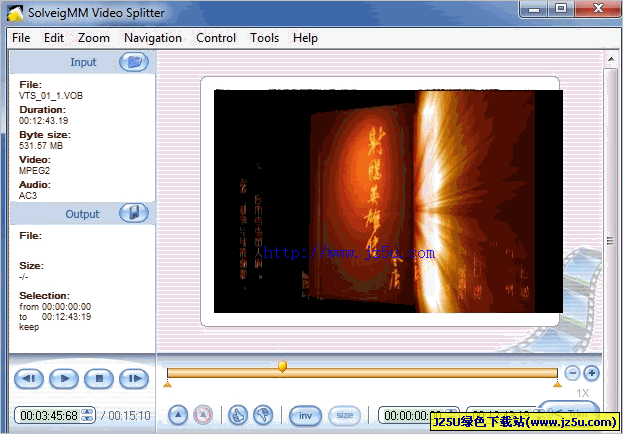
Task: Open the File menu
Action: pos(21,38)
